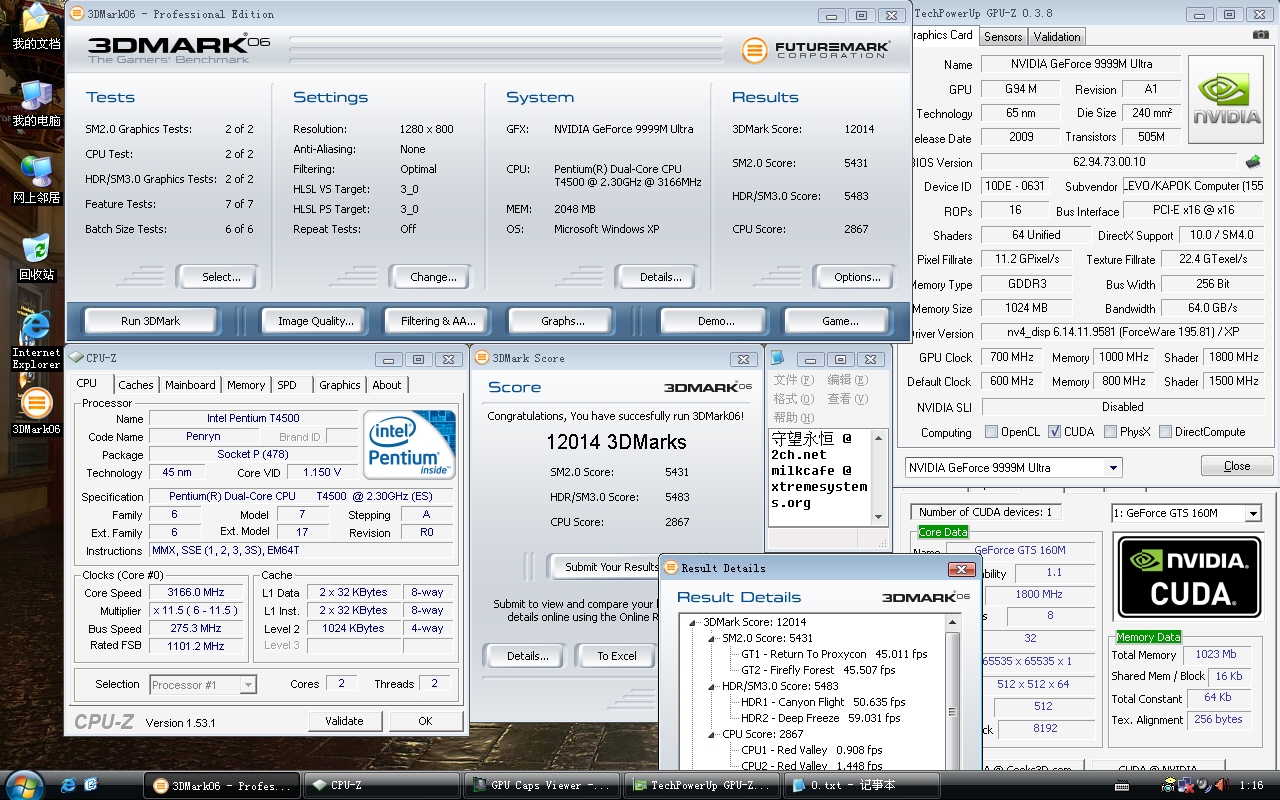This screenshot has width=1280, height=800.
Task: Switch to the Caches tab in CPU-Z
Action: pos(136,385)
